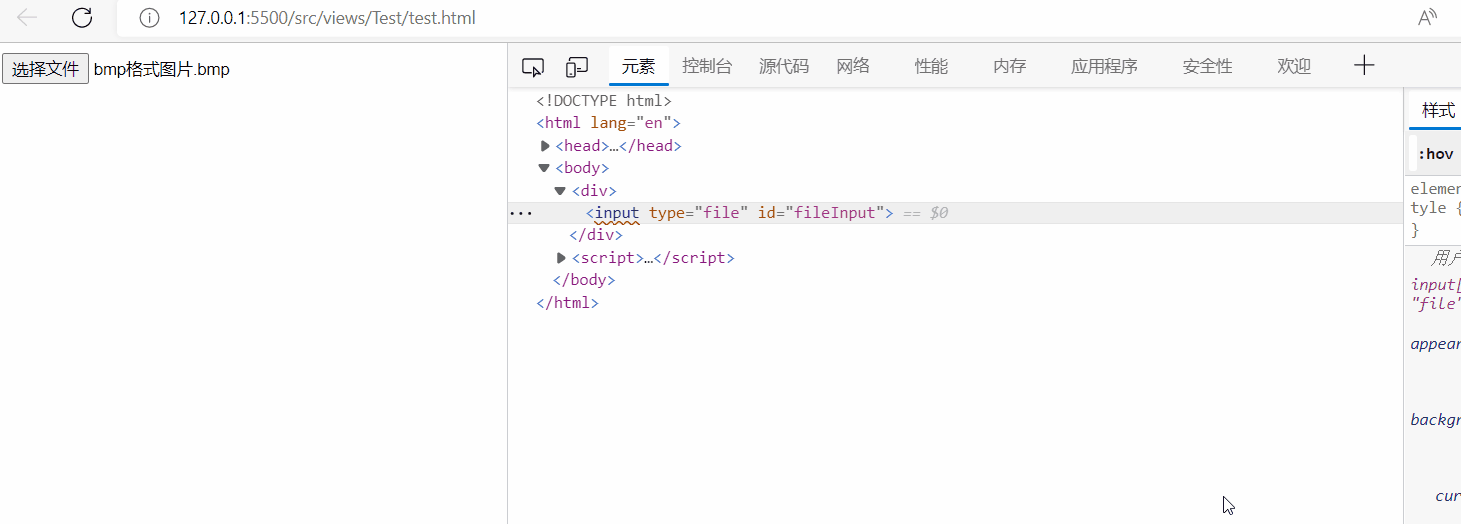1461x524 pixels.
Task: Click the three dots beside input row
Action: point(521,213)
